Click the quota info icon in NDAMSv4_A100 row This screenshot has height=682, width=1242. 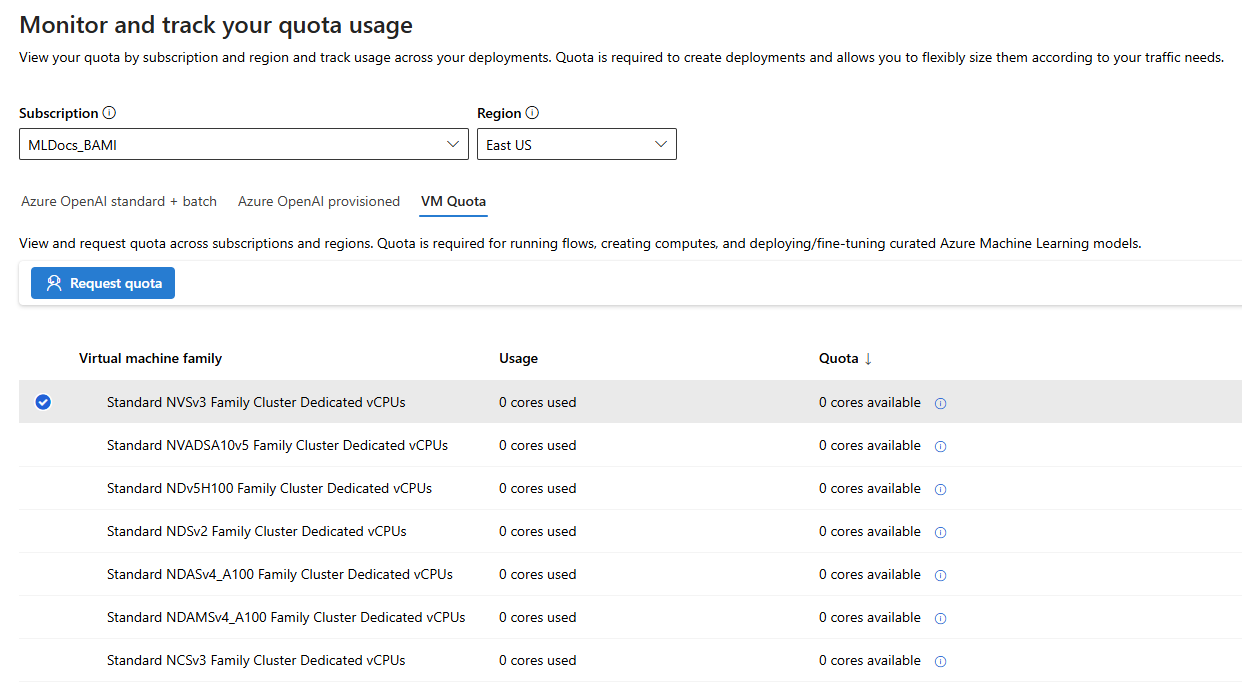coord(940,618)
